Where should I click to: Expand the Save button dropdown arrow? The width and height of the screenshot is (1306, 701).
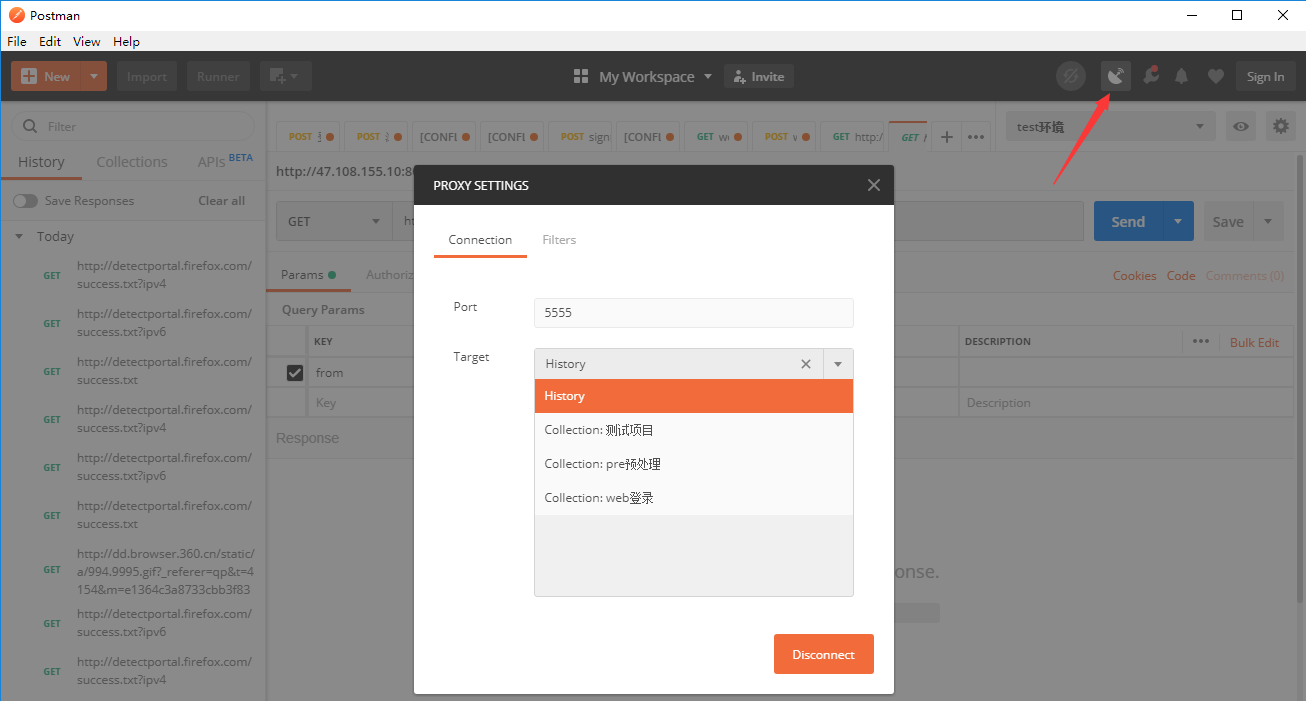pyautogui.click(x=1268, y=221)
